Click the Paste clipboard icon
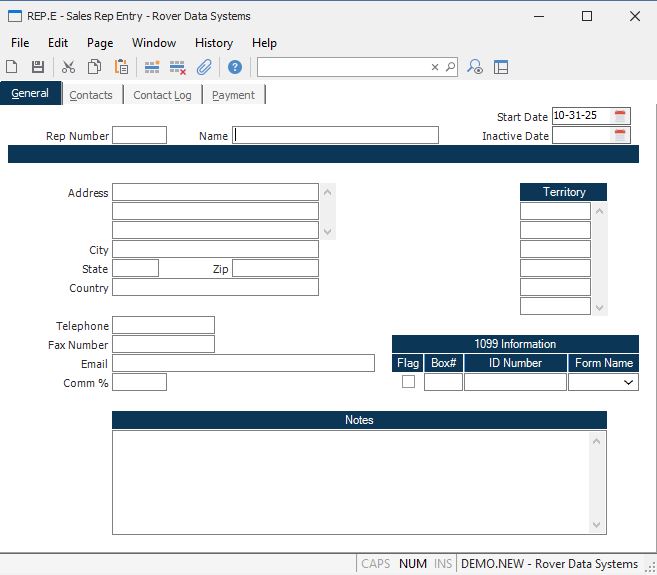This screenshot has height=575, width=657. pyautogui.click(x=121, y=67)
